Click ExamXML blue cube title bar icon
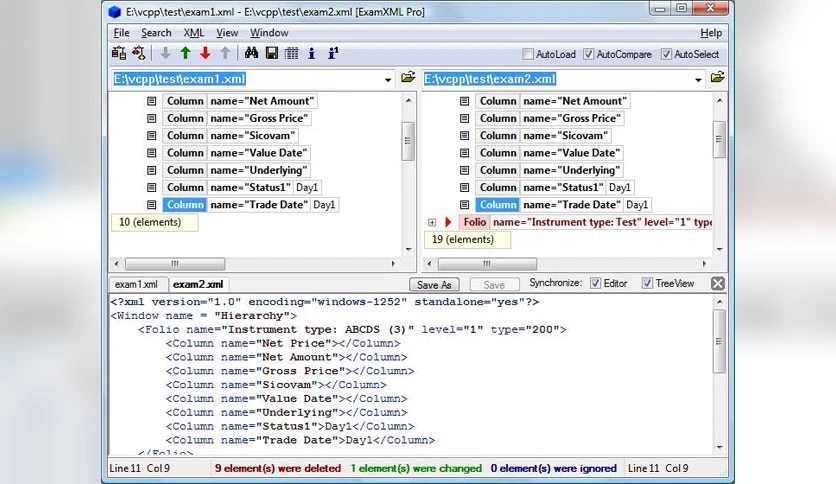This screenshot has height=484, width=836. 115,12
